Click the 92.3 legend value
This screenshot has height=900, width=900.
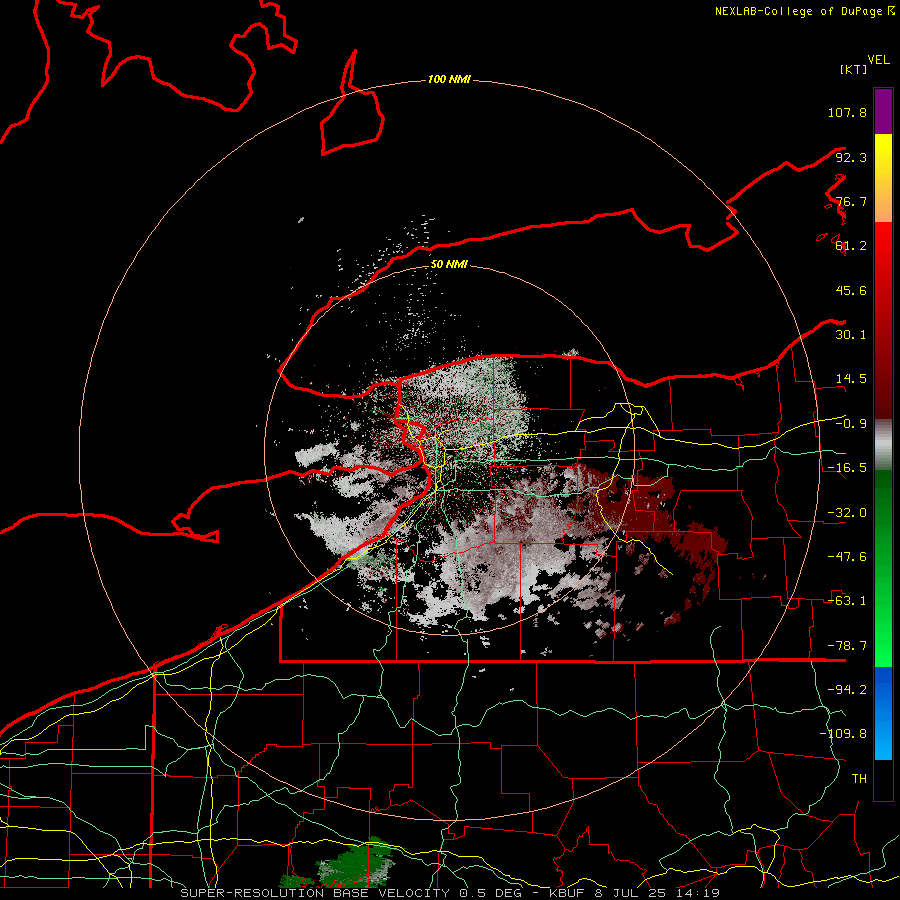coord(851,157)
